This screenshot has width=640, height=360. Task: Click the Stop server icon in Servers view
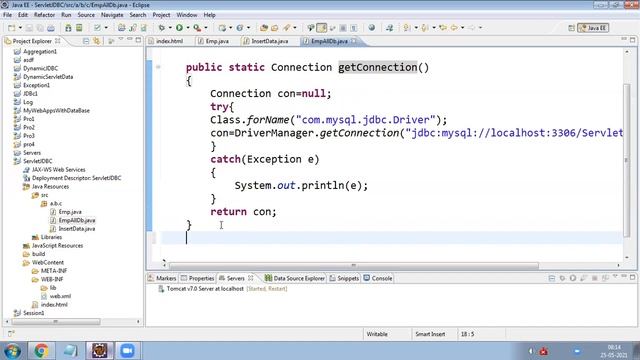594,278
